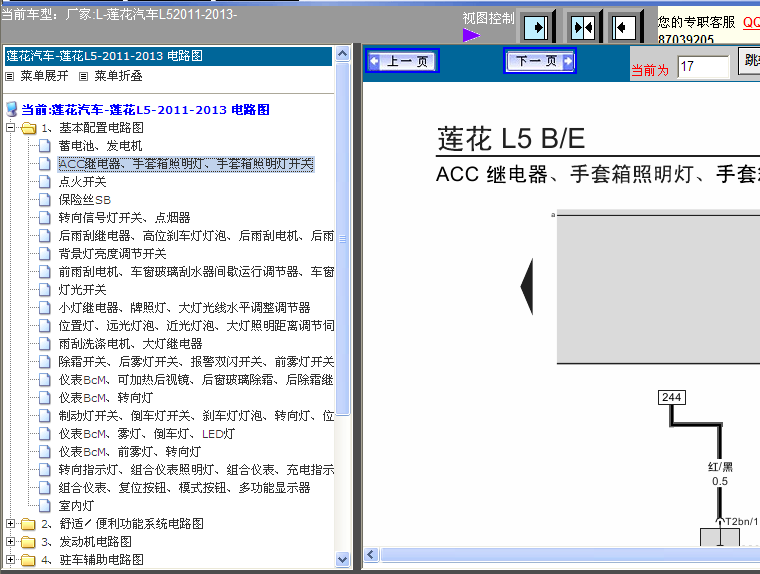This screenshot has width=760, height=574.
Task: Click the current page number field showing 17
Action: 703,66
